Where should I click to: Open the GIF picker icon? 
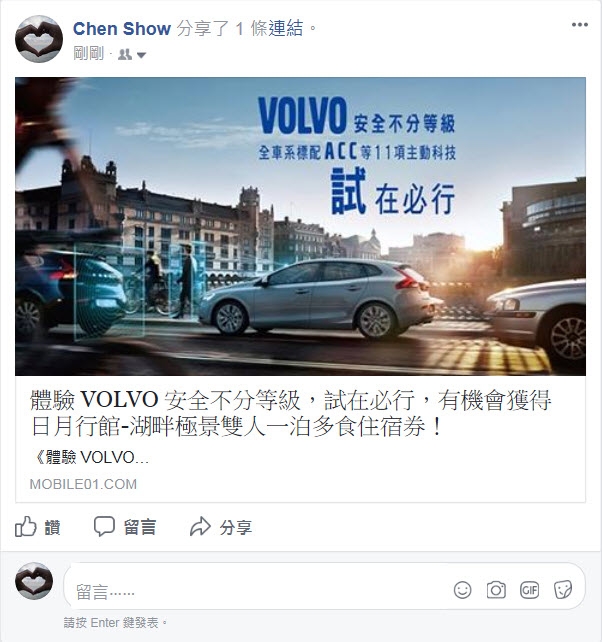pos(529,590)
